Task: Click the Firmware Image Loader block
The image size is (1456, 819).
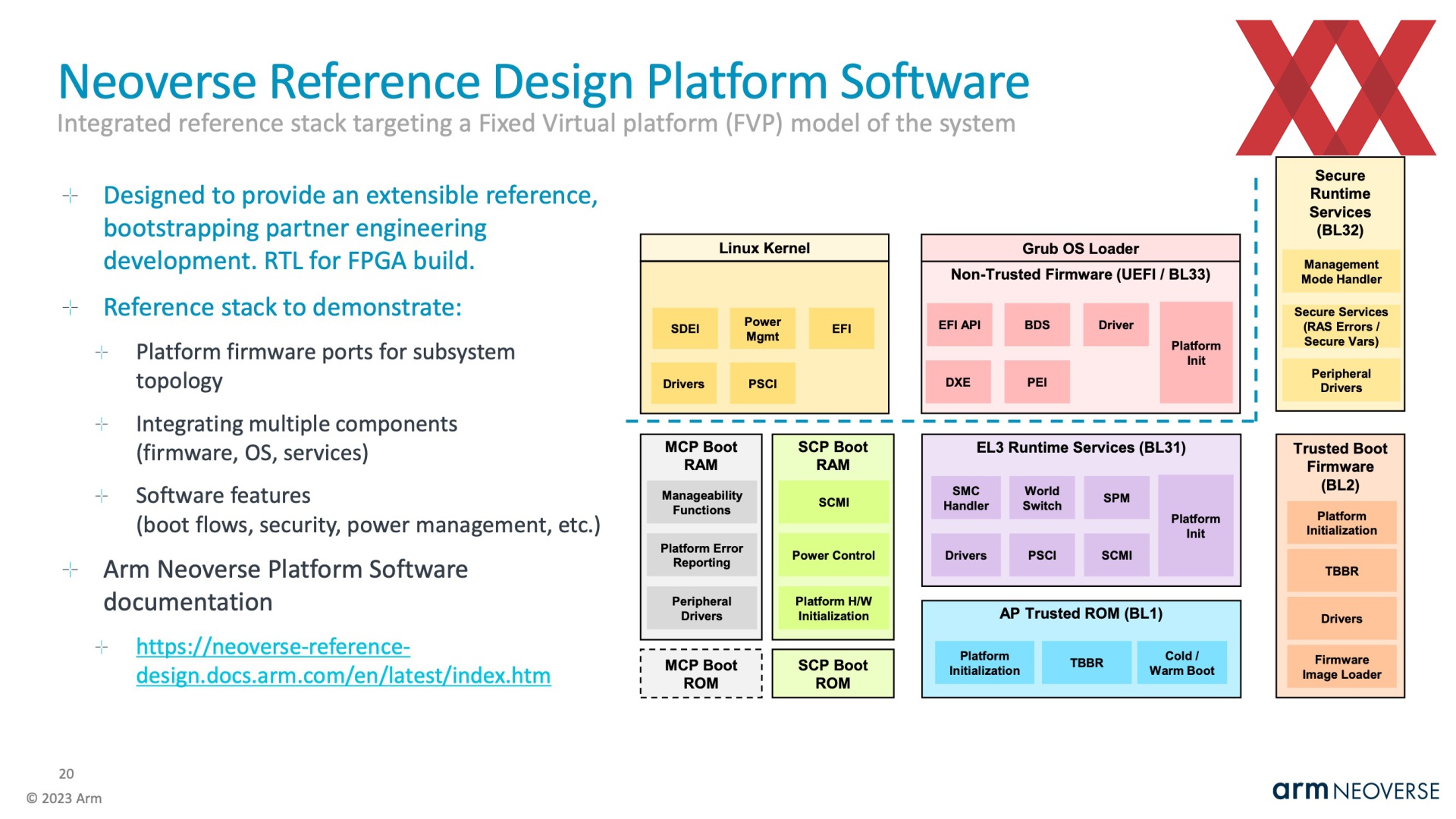Action: click(x=1341, y=667)
